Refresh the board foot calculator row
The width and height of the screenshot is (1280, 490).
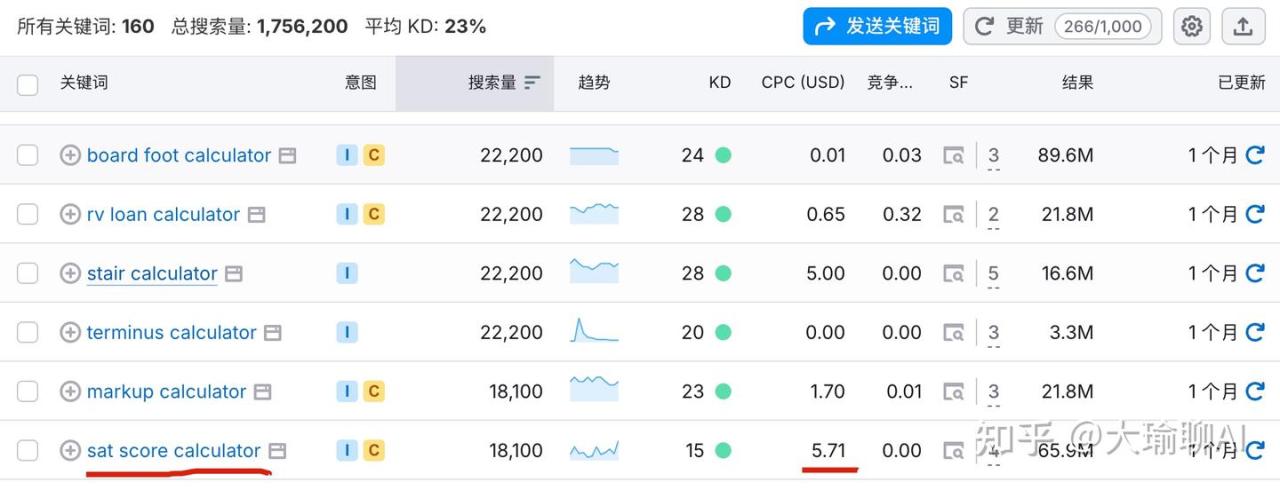tap(1255, 155)
